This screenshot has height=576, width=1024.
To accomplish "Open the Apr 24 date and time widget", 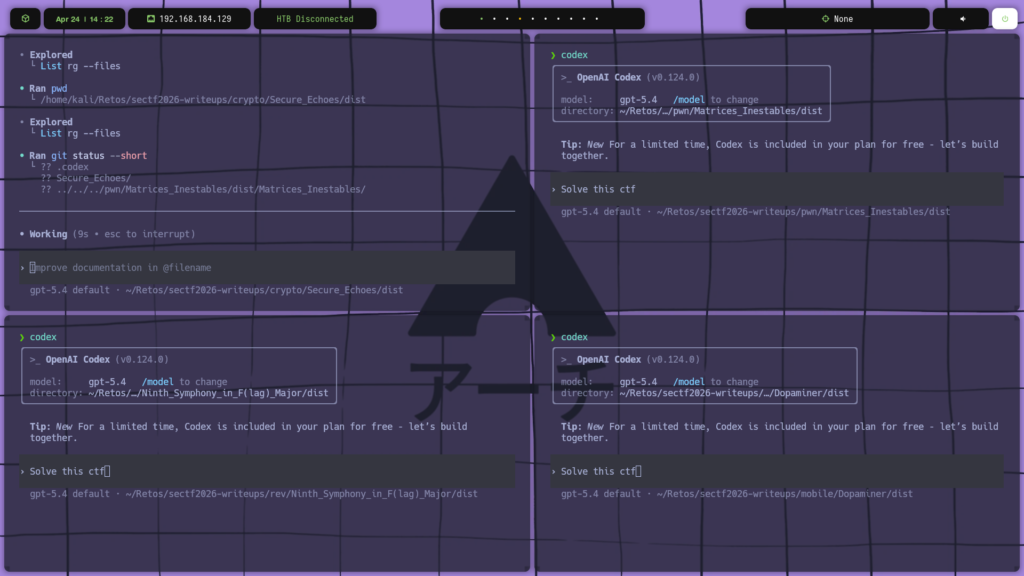I will tap(84, 19).
